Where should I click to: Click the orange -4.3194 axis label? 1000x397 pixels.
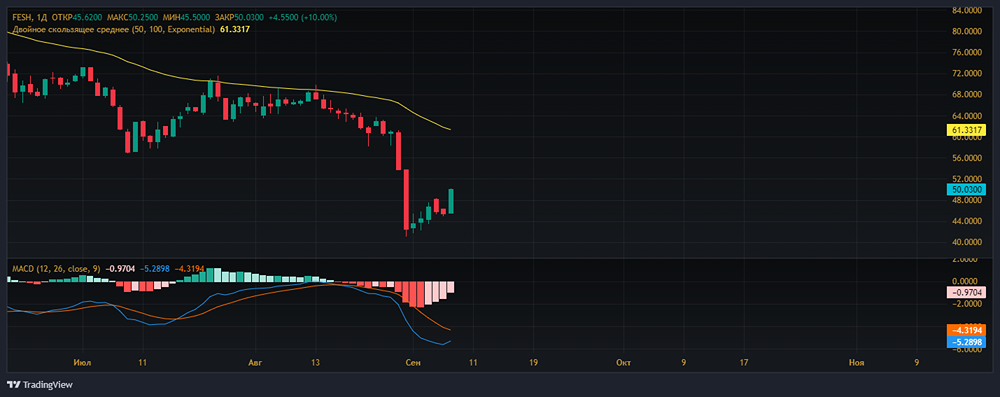coord(966,330)
